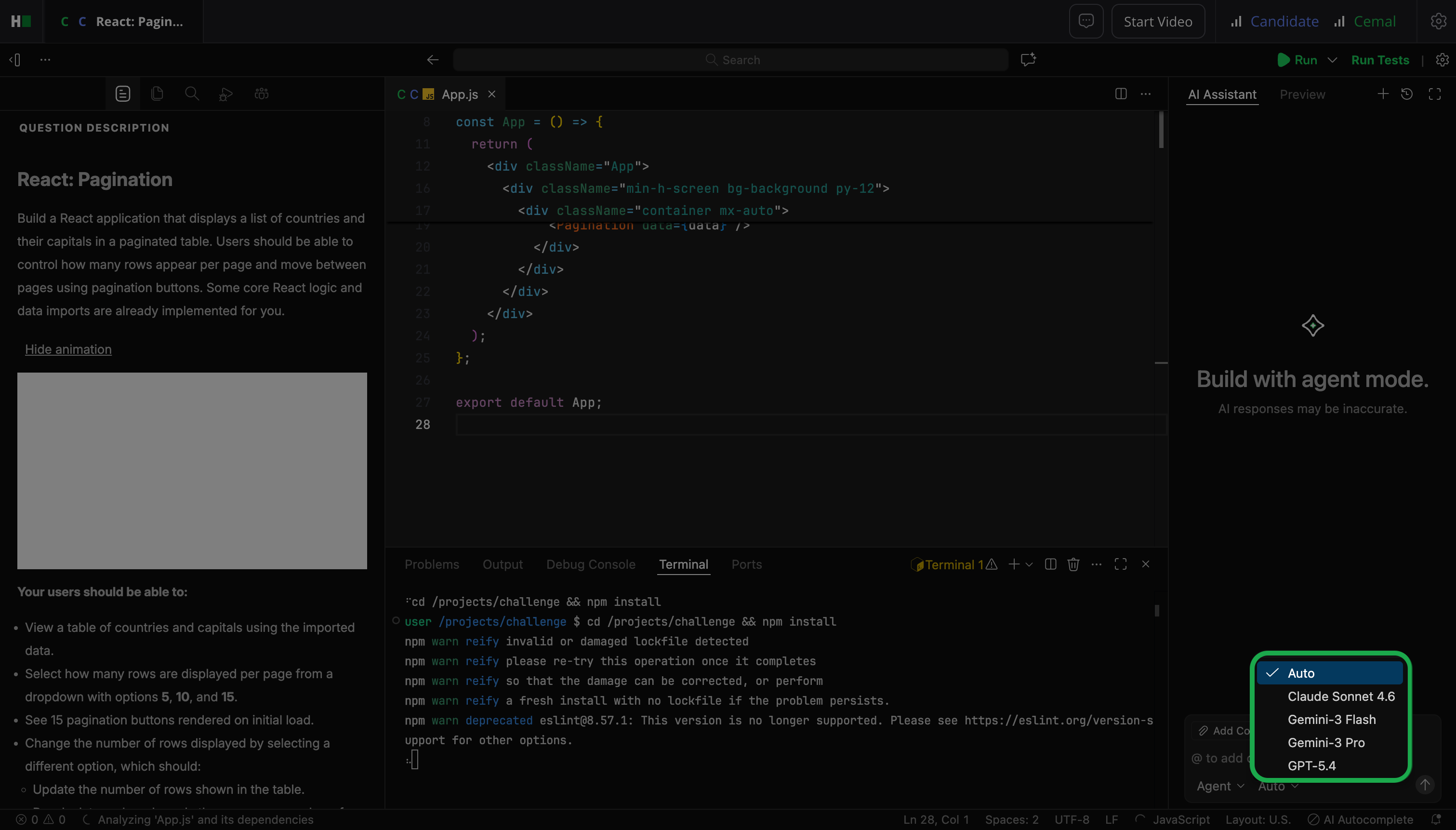Click the back arrow beside search bar
Image resolution: width=1456 pixels, height=830 pixels.
click(432, 60)
